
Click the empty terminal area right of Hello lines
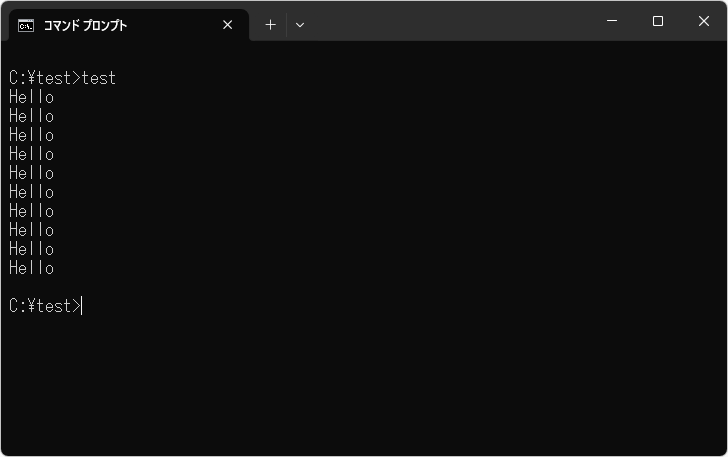tap(400, 180)
